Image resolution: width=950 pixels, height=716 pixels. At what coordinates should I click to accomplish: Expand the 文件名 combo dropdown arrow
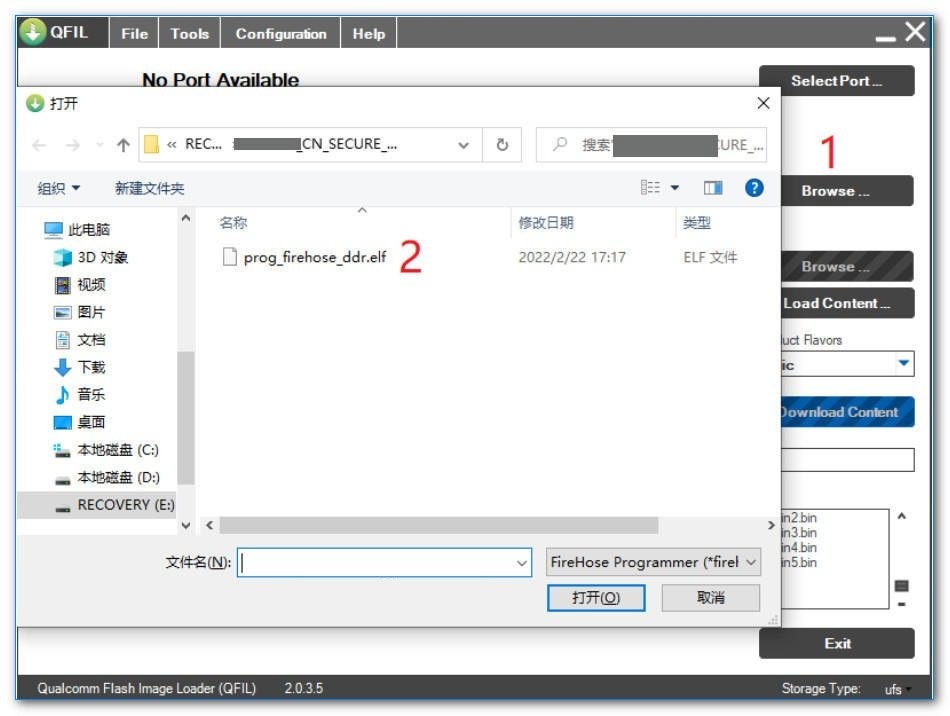[x=522, y=563]
